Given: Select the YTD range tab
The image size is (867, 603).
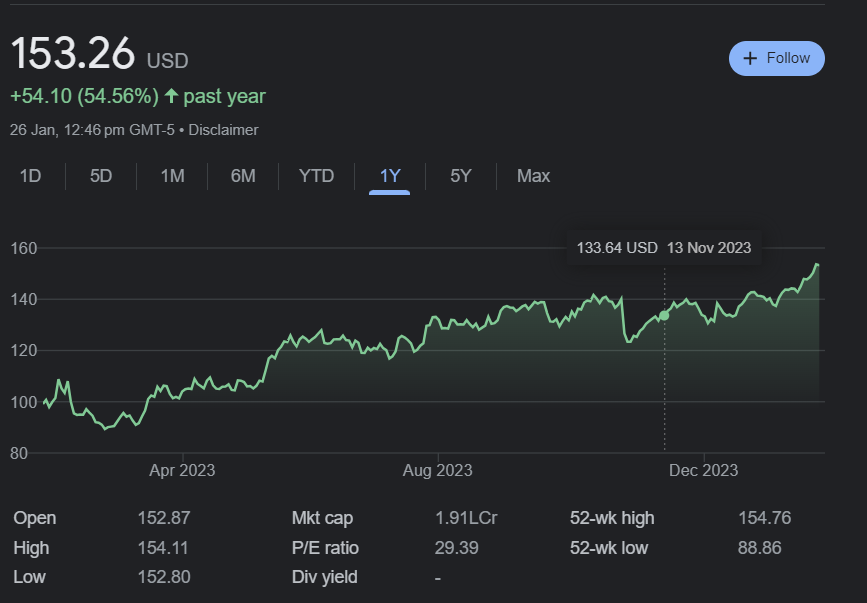Looking at the screenshot, I should coord(316,176).
